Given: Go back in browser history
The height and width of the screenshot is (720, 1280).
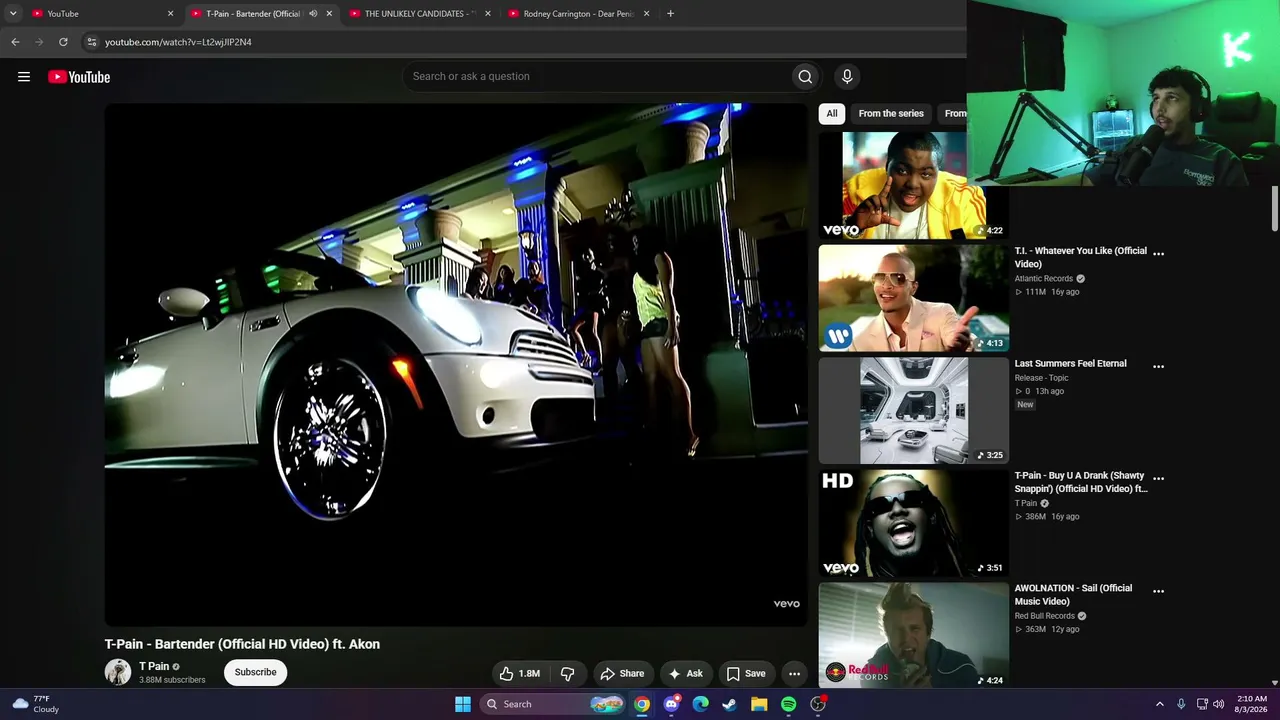Looking at the screenshot, I should [15, 42].
